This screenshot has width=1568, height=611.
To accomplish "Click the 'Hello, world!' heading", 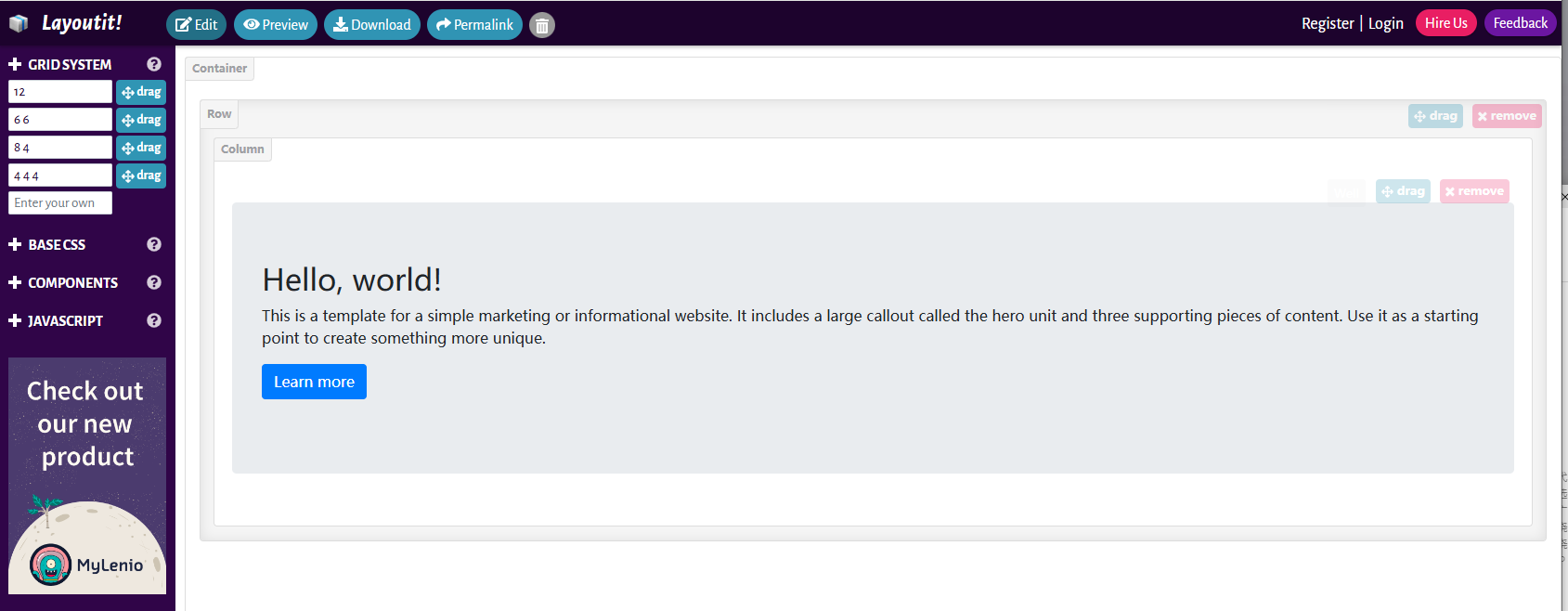I will [x=352, y=279].
